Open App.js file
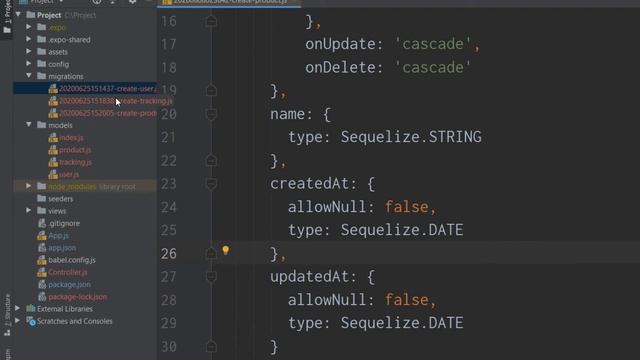The width and height of the screenshot is (640, 360). tap(58, 236)
